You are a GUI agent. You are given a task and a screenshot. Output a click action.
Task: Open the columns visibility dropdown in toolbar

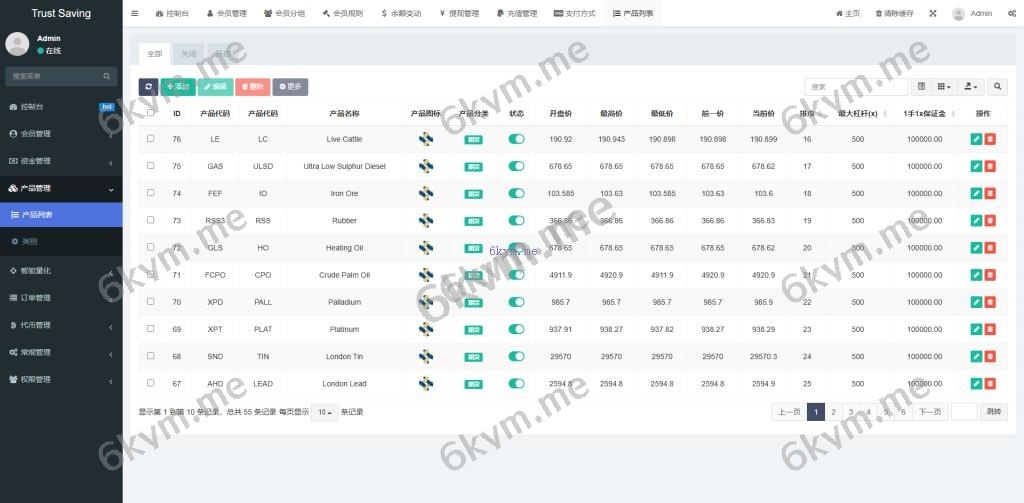point(944,87)
